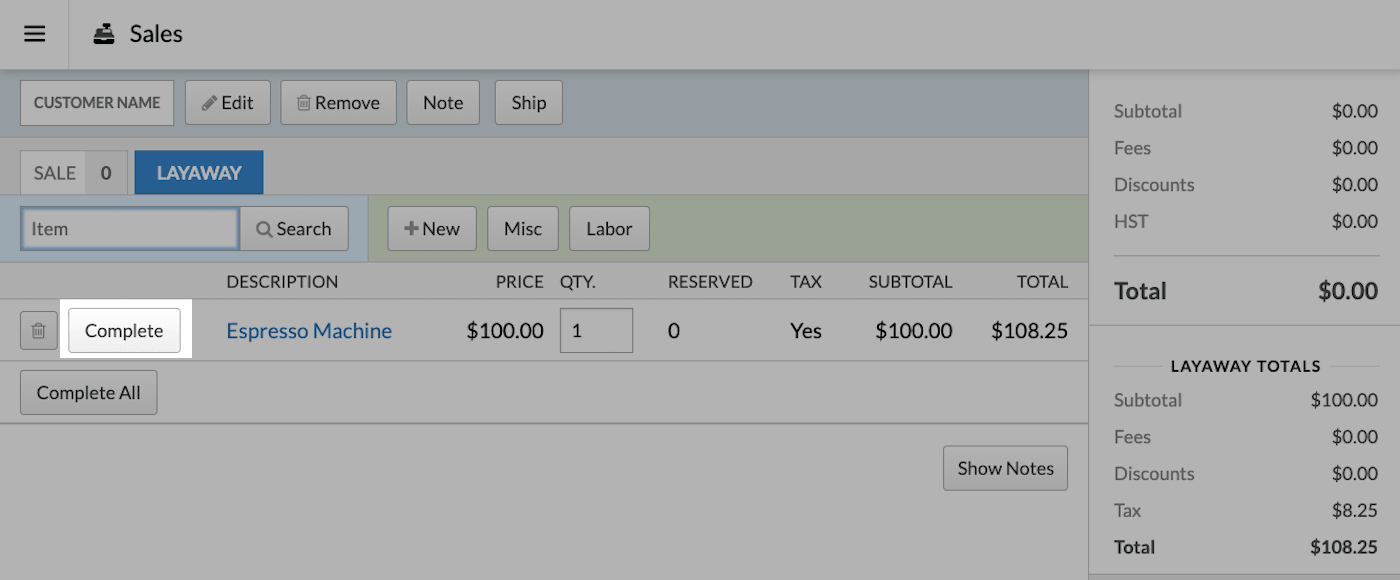Show the sale notes panel
This screenshot has height=580, width=1400.
pos(1005,467)
